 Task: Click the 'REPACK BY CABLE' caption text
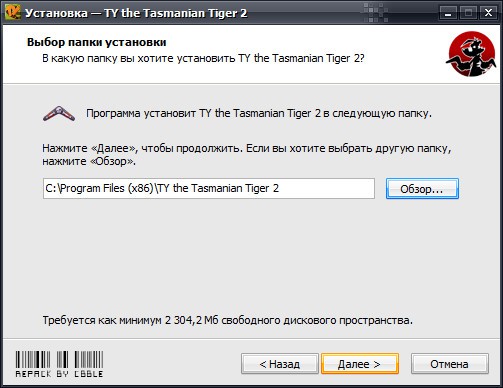(x=59, y=374)
